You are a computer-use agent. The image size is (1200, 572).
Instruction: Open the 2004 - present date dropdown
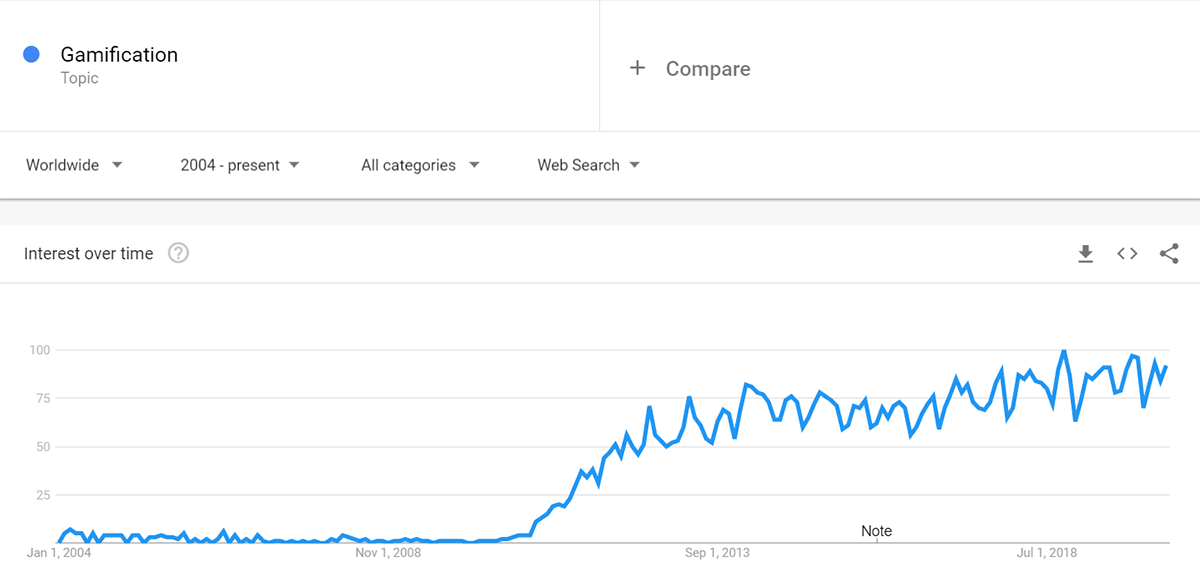click(x=240, y=165)
